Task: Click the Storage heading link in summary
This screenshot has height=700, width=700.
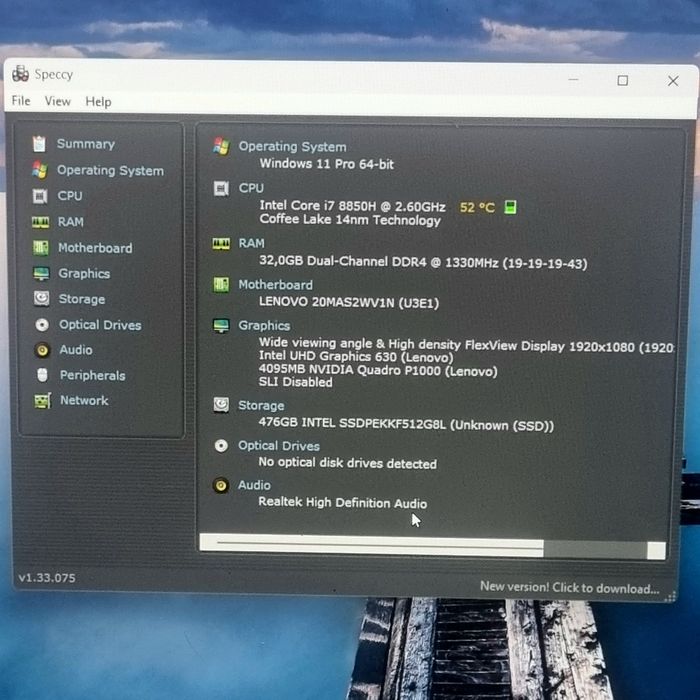Action: point(261,405)
